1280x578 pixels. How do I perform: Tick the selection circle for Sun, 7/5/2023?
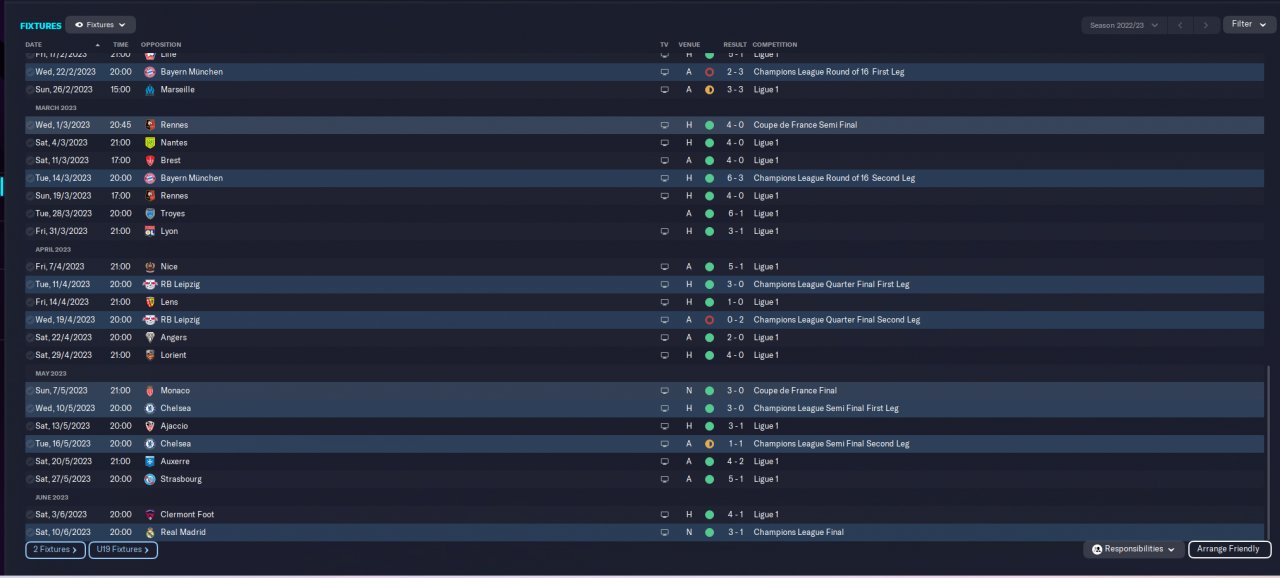pyautogui.click(x=30, y=391)
